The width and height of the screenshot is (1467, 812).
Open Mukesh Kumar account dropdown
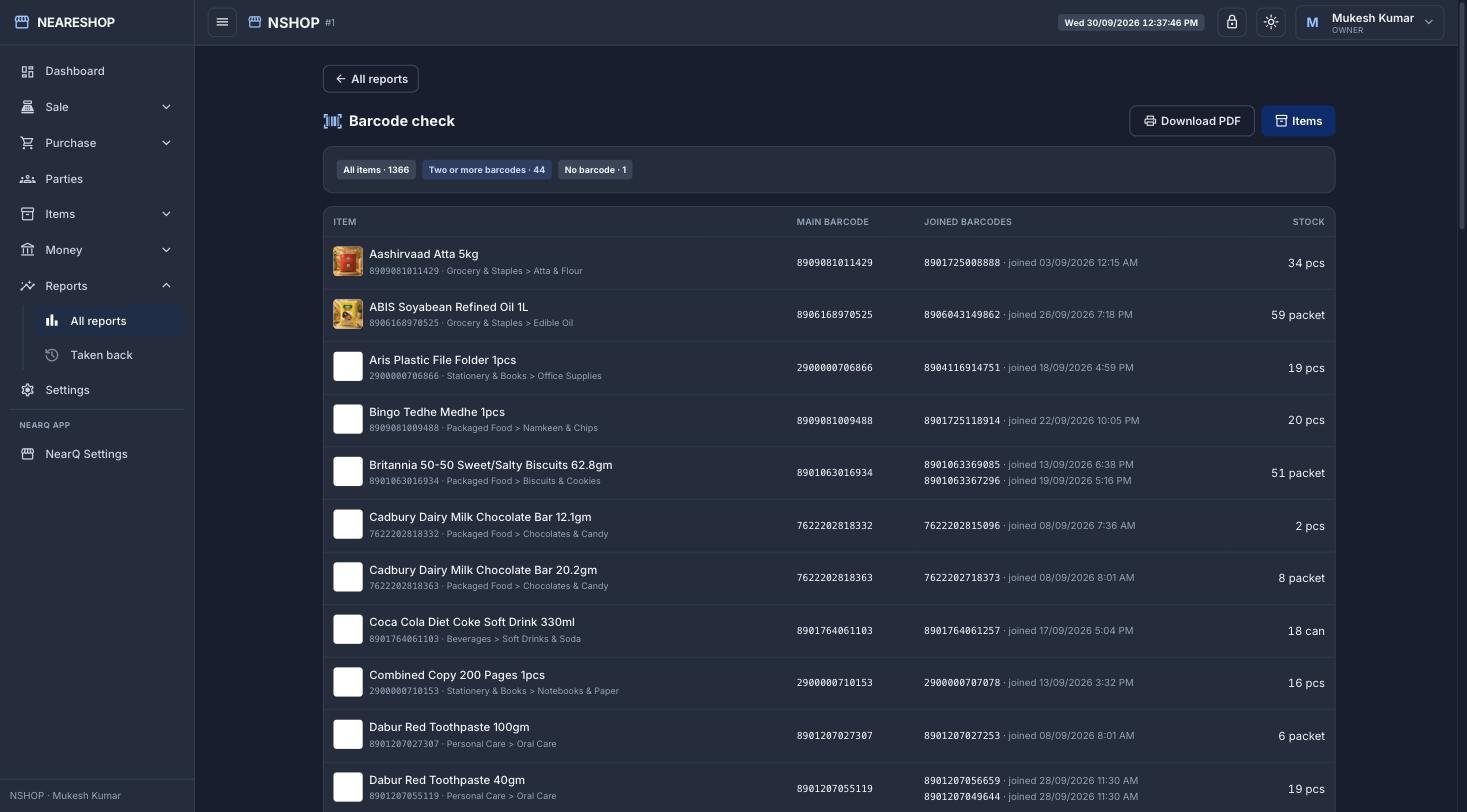1370,22
